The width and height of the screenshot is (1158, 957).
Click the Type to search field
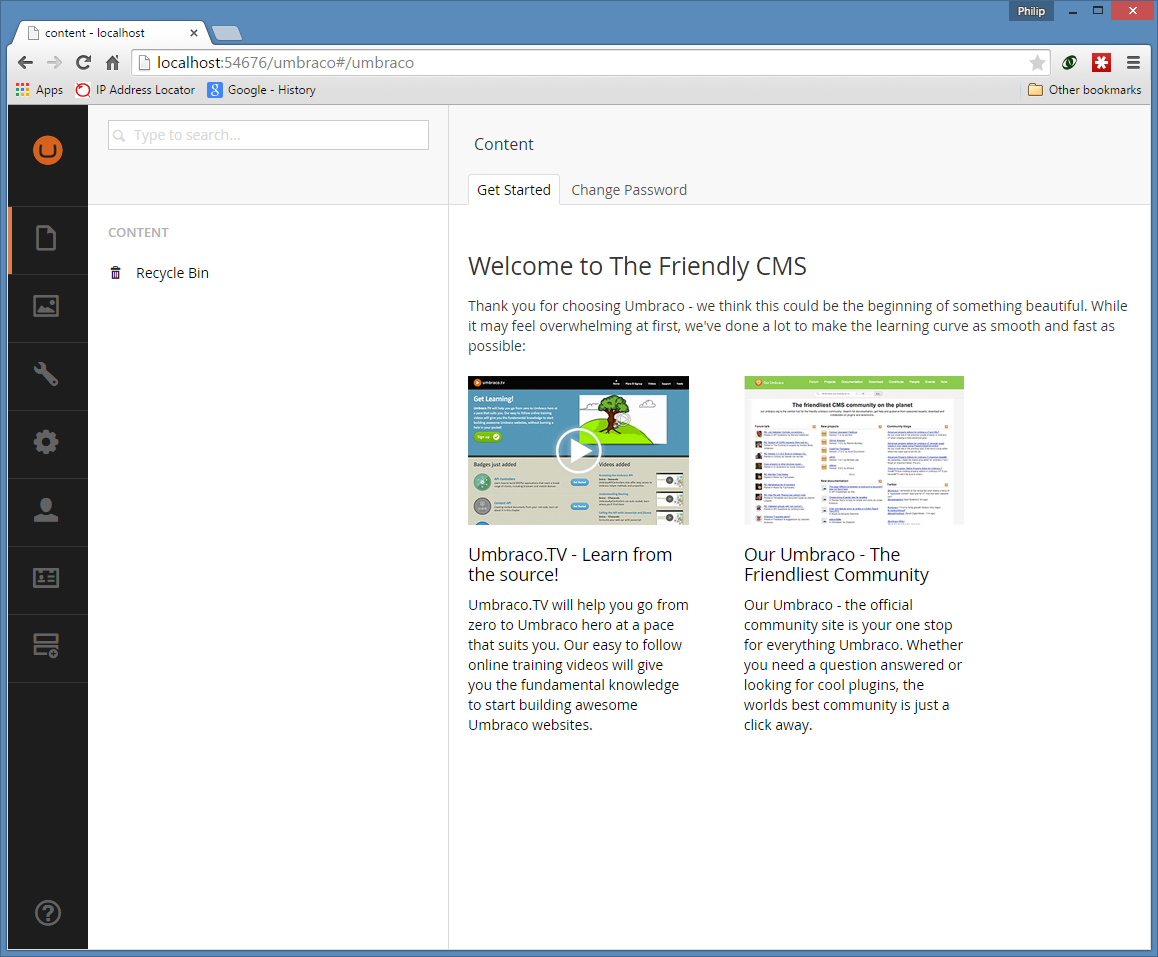pyautogui.click(x=268, y=135)
